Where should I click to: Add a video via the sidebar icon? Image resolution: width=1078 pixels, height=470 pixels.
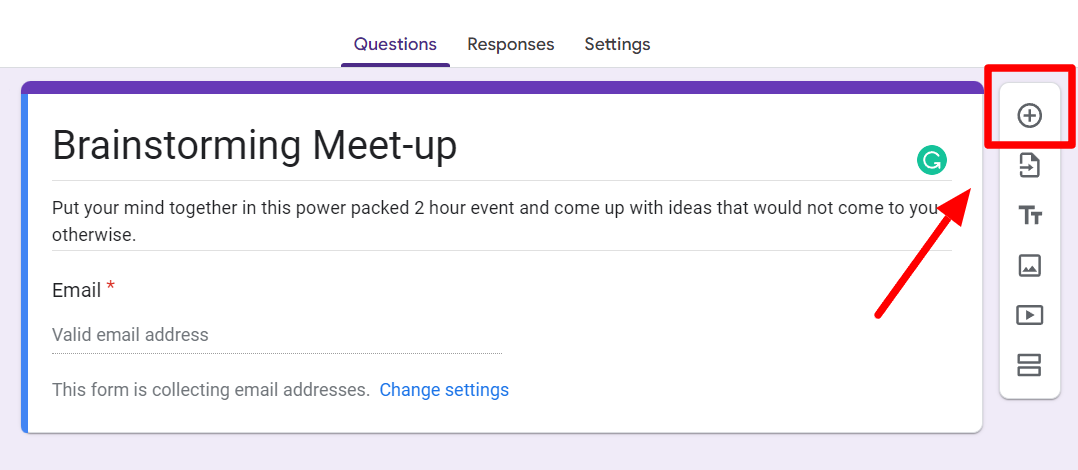[1029, 315]
